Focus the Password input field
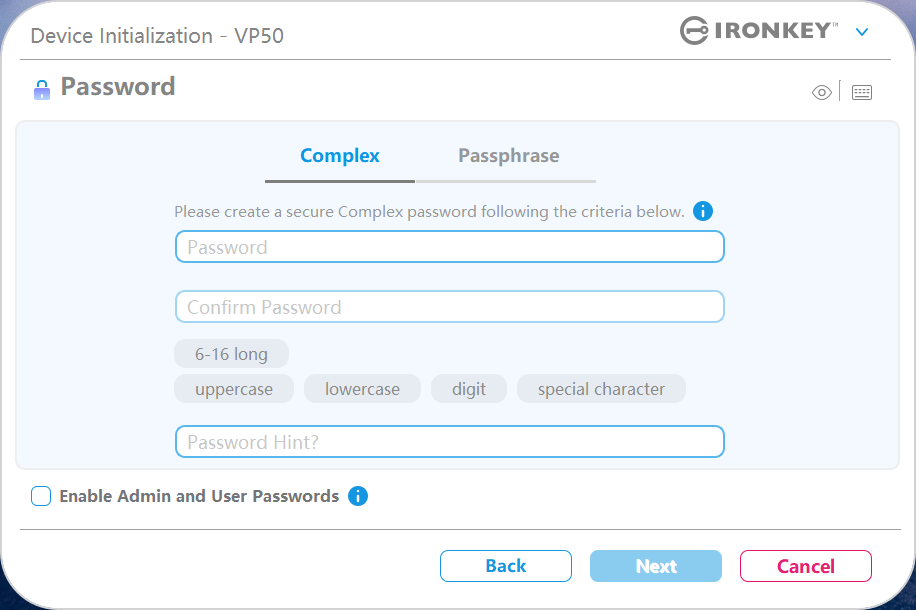This screenshot has width=916, height=610. coord(449,247)
